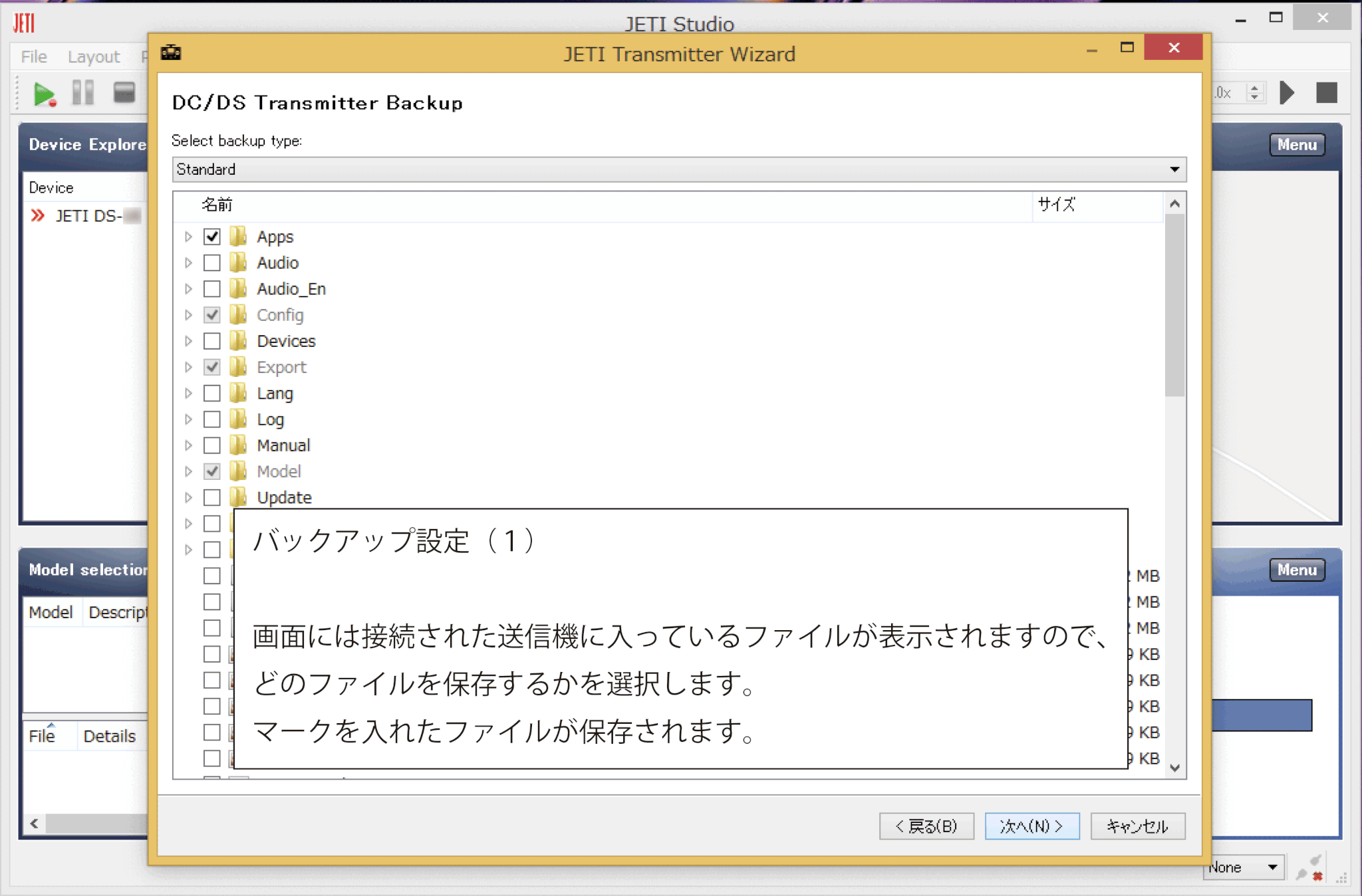Click the gray stop icon beside the pause button
Screen dimensions: 1362x896
click(x=124, y=92)
